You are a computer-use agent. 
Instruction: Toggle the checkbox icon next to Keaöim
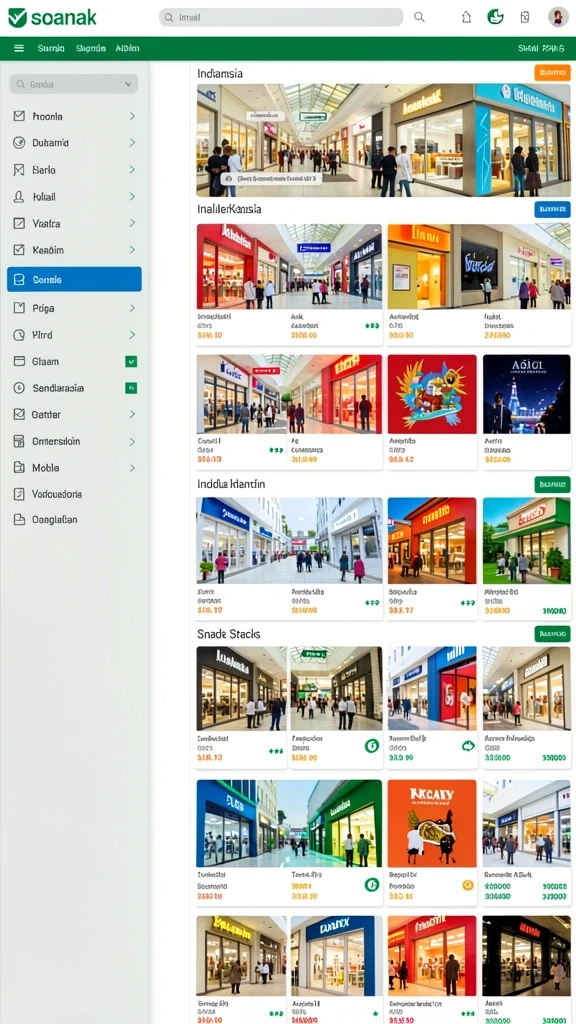(x=19, y=249)
